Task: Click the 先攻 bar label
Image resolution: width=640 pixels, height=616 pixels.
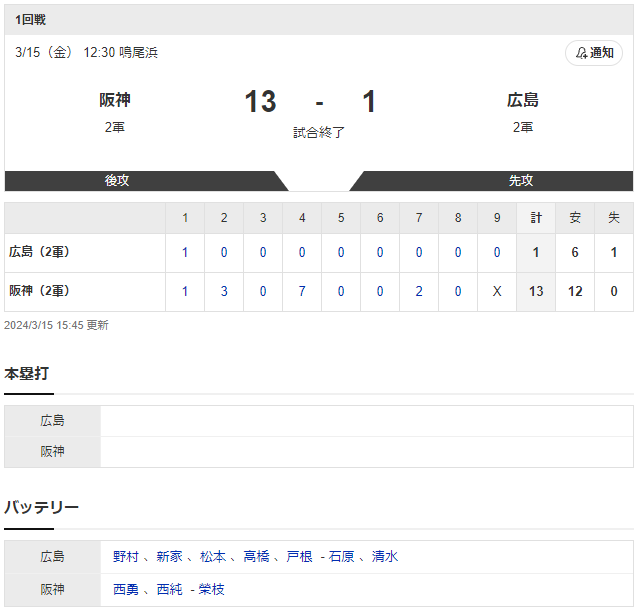Action: click(x=522, y=181)
